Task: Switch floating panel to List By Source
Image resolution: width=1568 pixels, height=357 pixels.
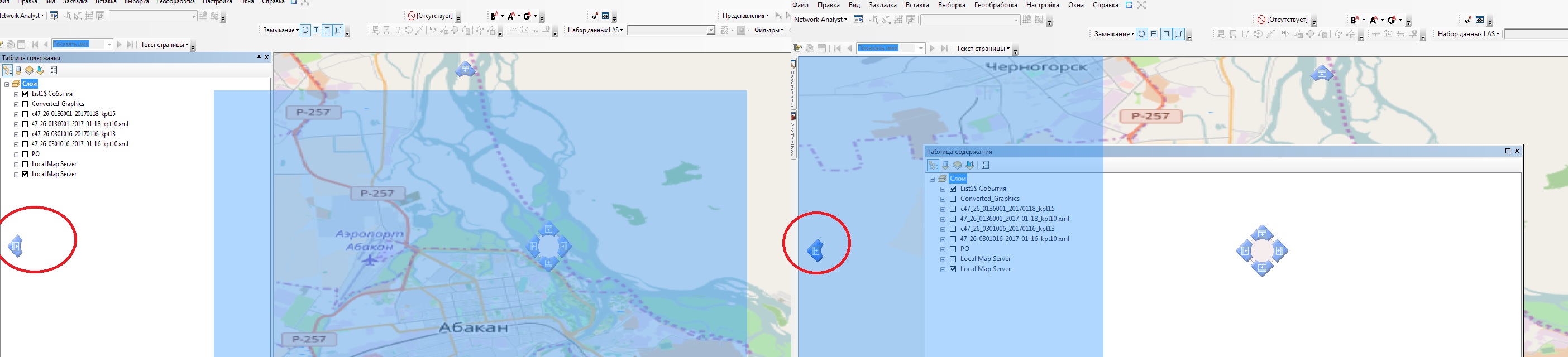Action: pos(945,165)
